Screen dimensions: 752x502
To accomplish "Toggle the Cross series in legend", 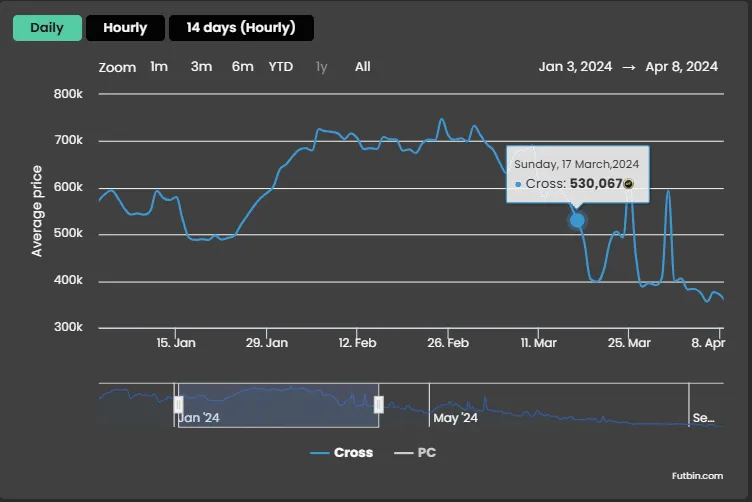I will (x=341, y=453).
